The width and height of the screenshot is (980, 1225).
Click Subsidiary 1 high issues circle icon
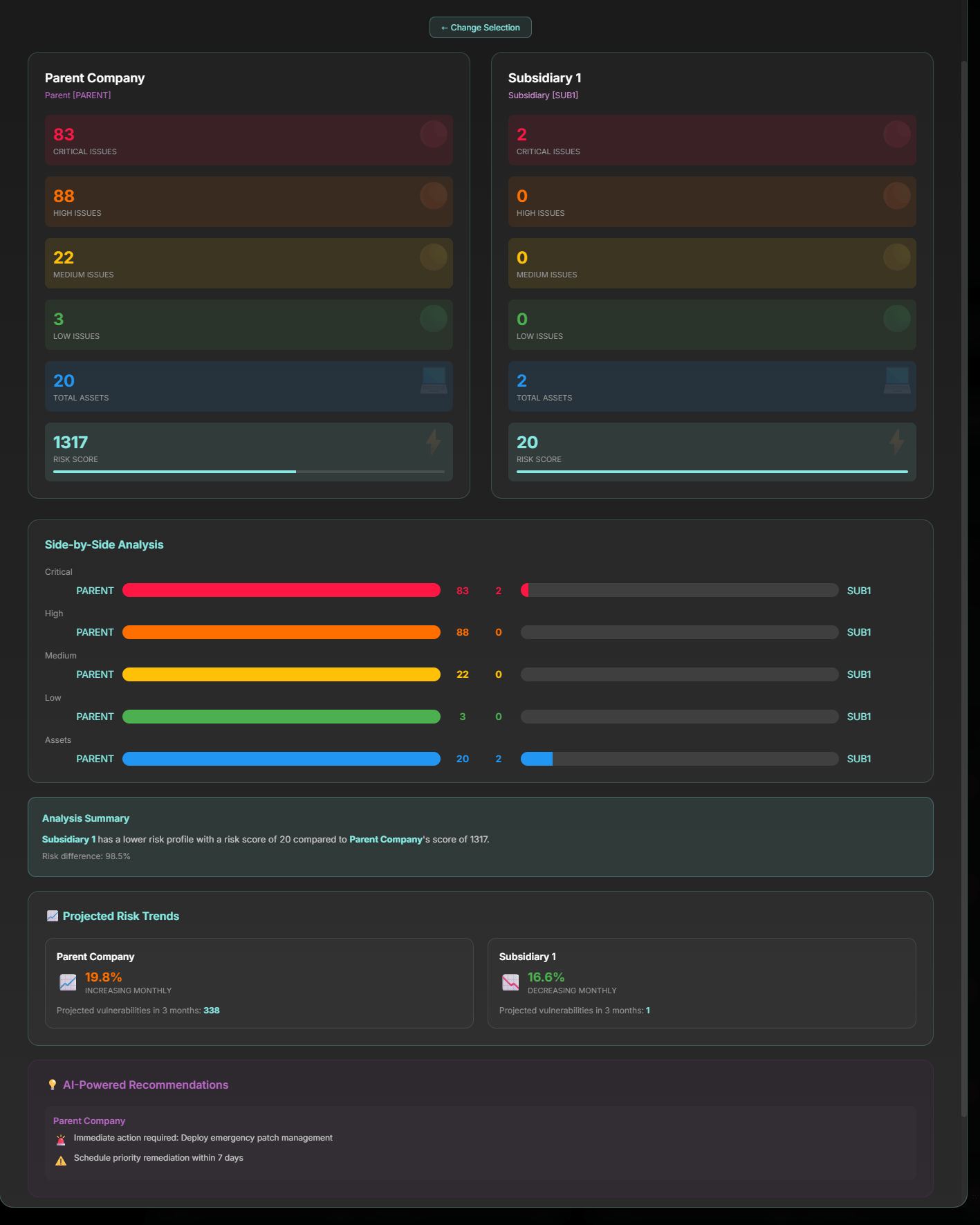pyautogui.click(x=897, y=196)
